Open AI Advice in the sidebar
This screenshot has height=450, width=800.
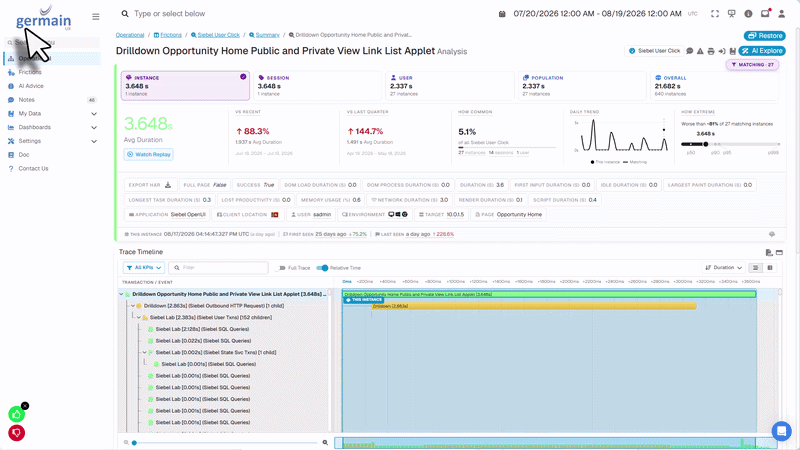(31, 86)
